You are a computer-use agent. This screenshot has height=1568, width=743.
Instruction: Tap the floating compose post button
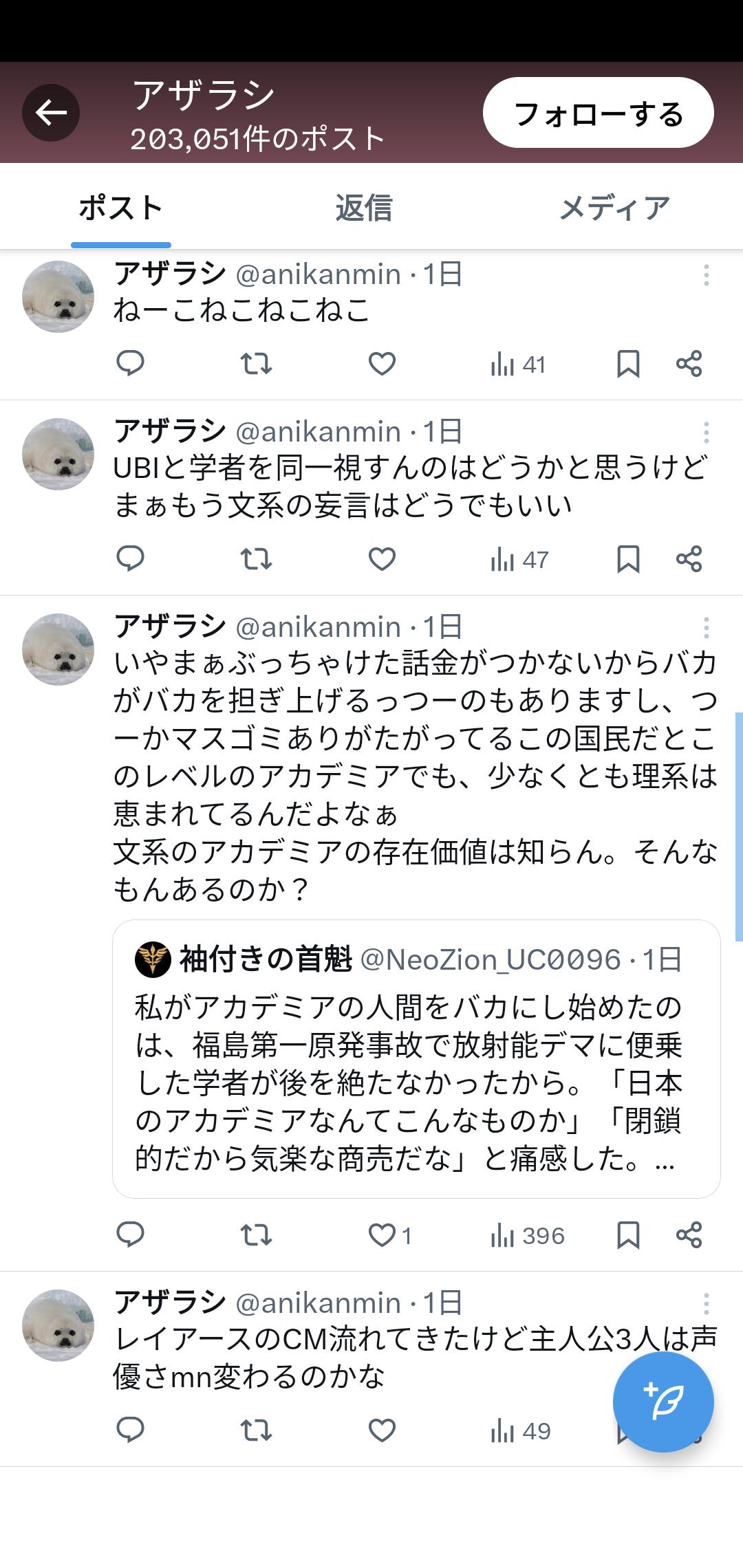pyautogui.click(x=663, y=1401)
